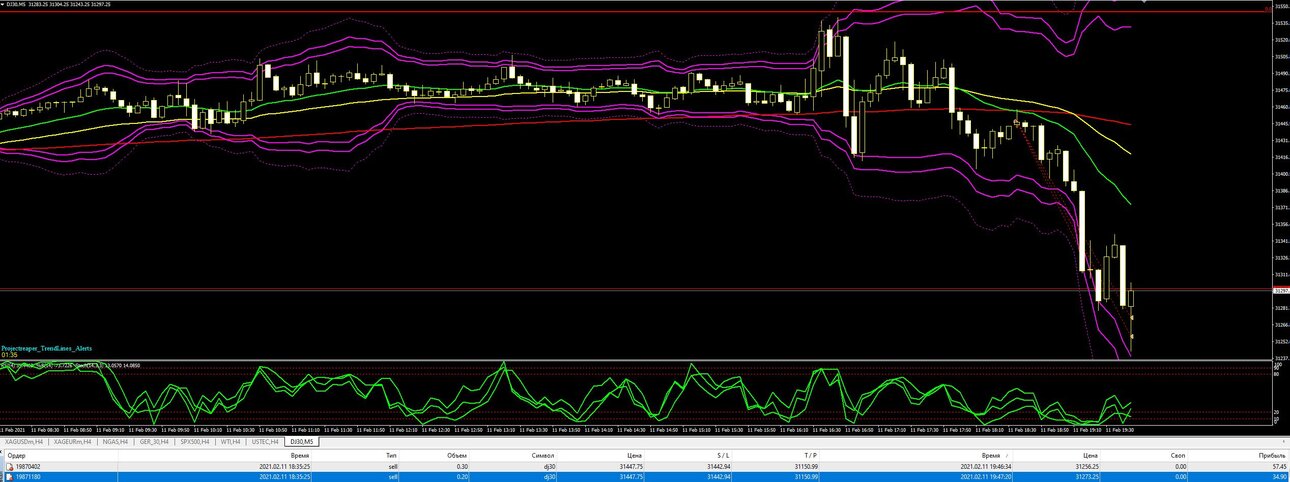1290x482 pixels.
Task: Click close price 31273.25
Action: [x=1087, y=477]
